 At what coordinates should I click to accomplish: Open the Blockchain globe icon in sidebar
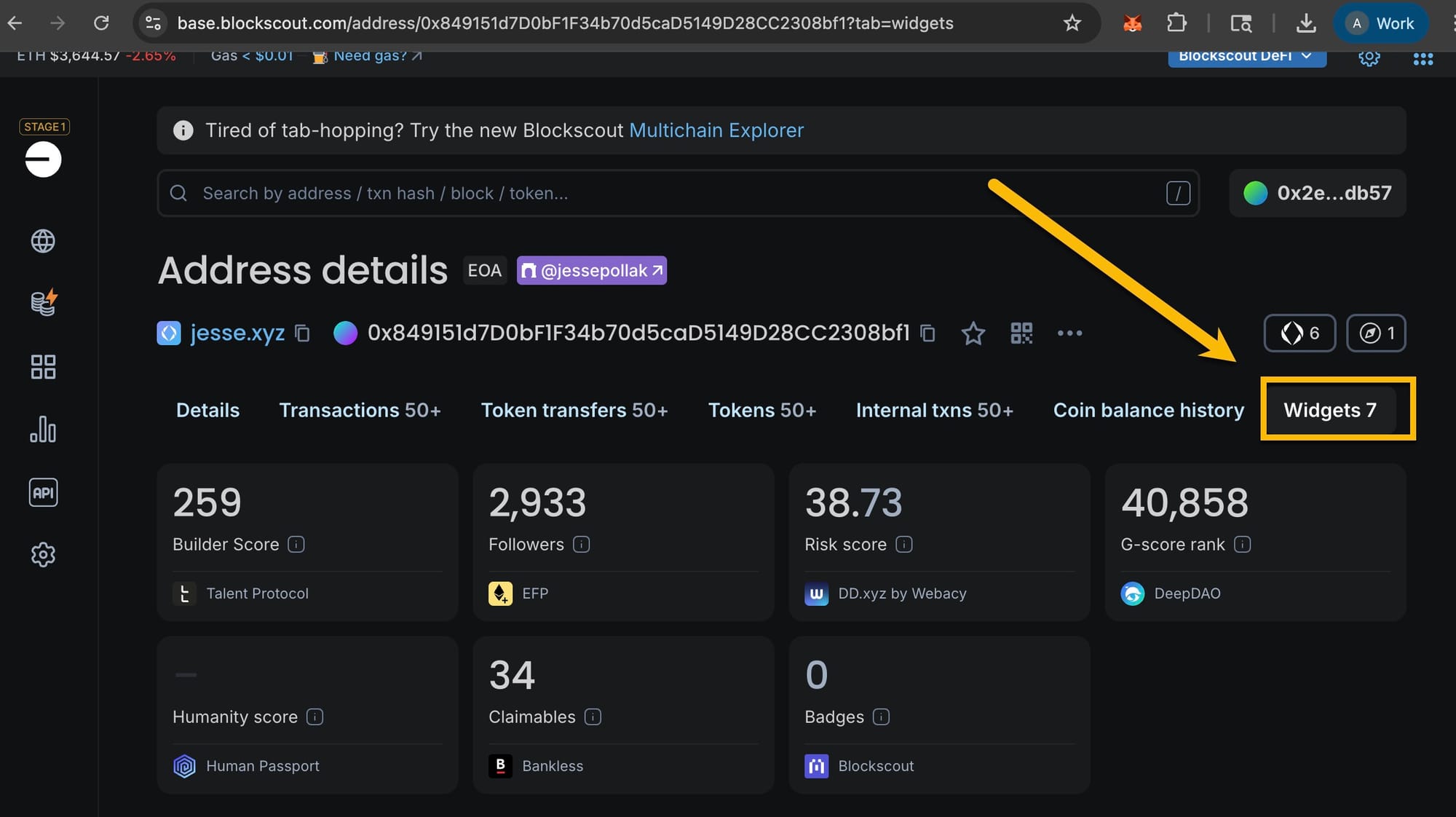click(x=43, y=241)
